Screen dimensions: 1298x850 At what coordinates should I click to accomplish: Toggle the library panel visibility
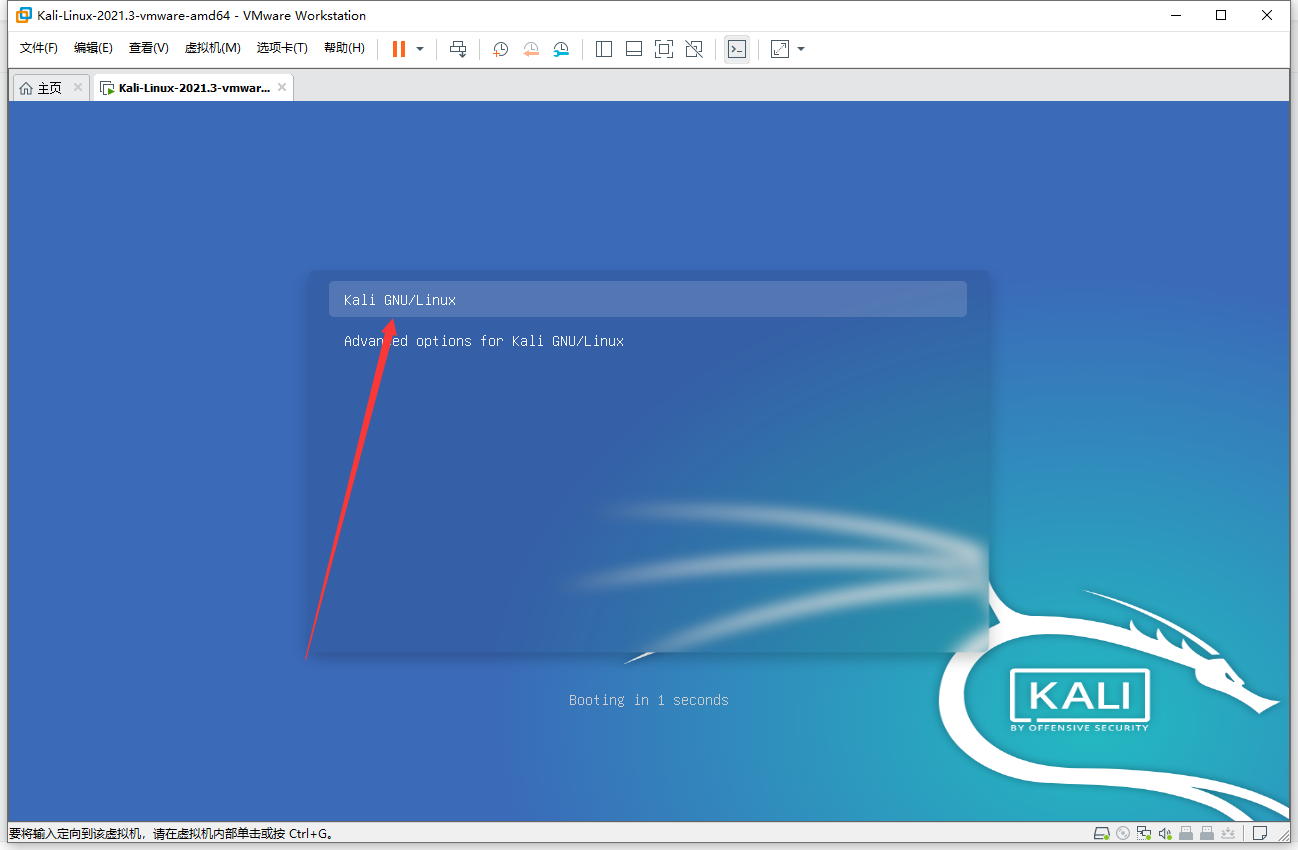603,48
